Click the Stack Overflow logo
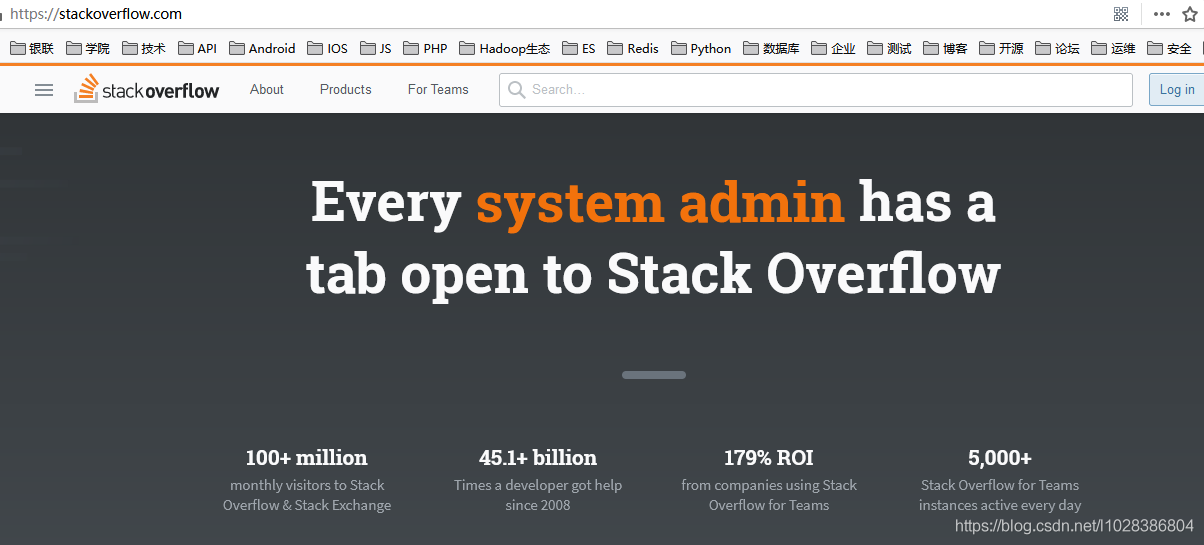This screenshot has height=545, width=1204. coord(147,89)
